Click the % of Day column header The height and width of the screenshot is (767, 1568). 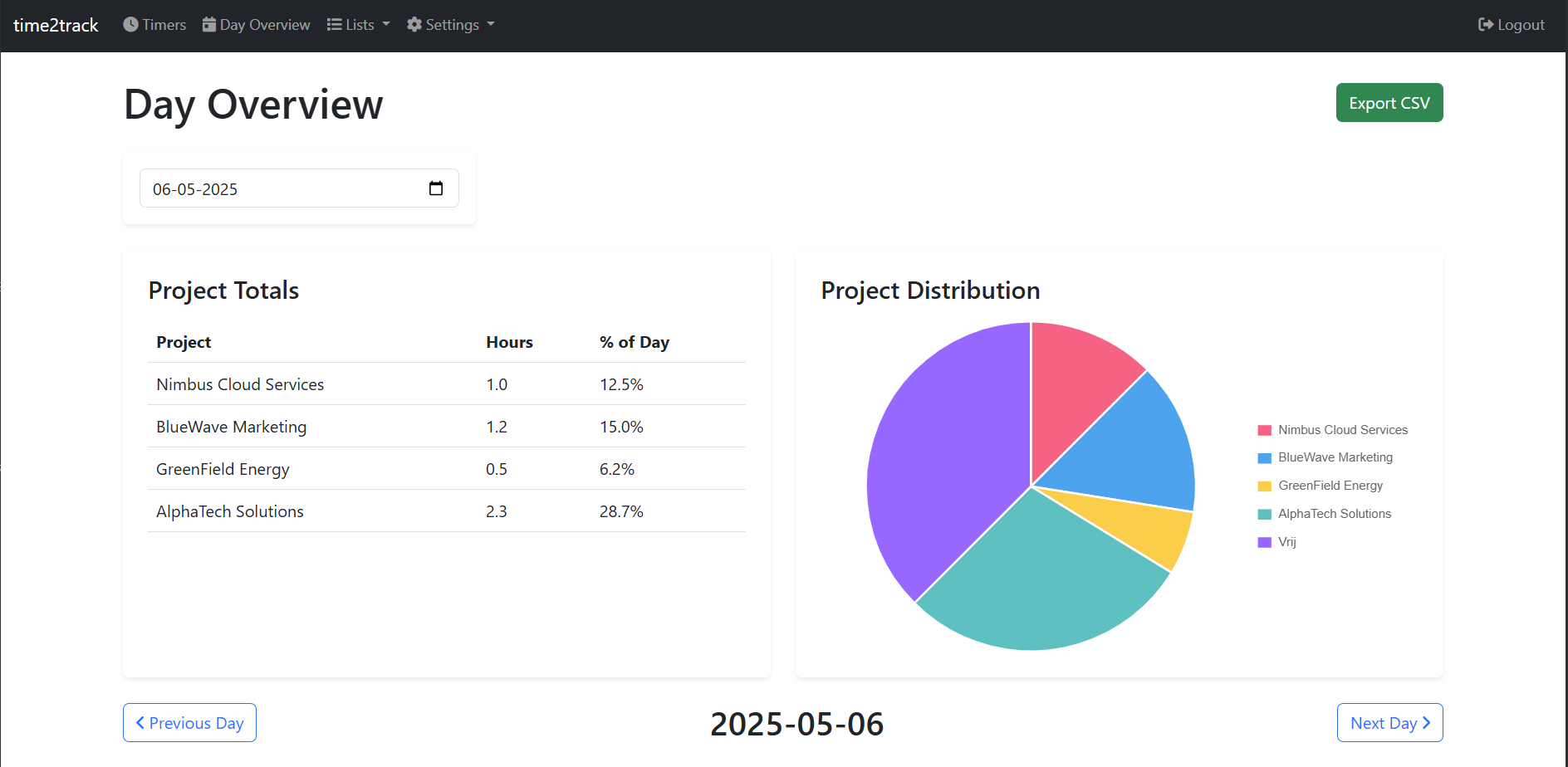click(635, 342)
